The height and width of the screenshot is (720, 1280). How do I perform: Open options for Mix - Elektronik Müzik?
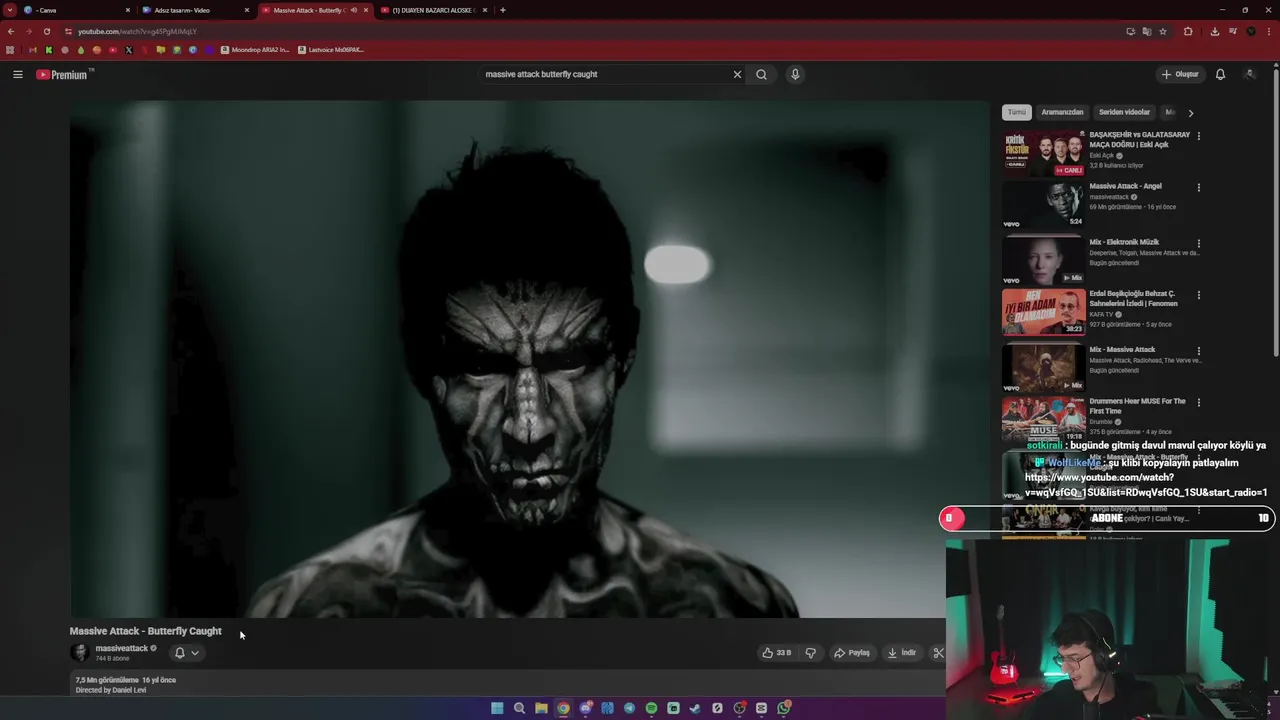1198,244
